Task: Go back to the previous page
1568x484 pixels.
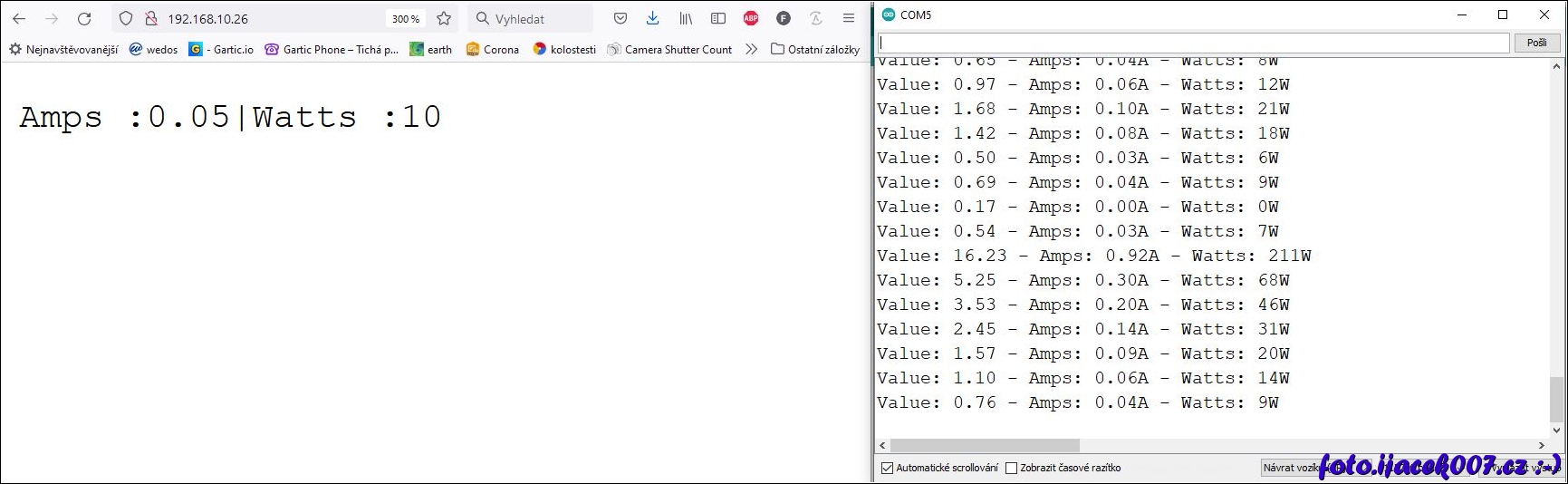Action: [x=19, y=18]
